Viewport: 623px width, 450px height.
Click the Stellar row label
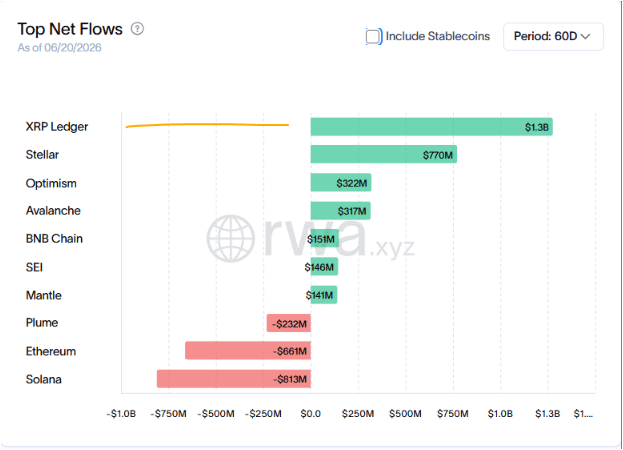(42, 155)
